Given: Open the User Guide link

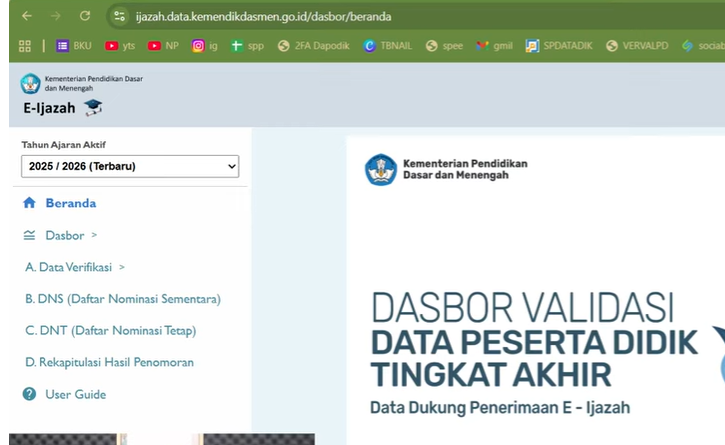Looking at the screenshot, I should point(76,395).
